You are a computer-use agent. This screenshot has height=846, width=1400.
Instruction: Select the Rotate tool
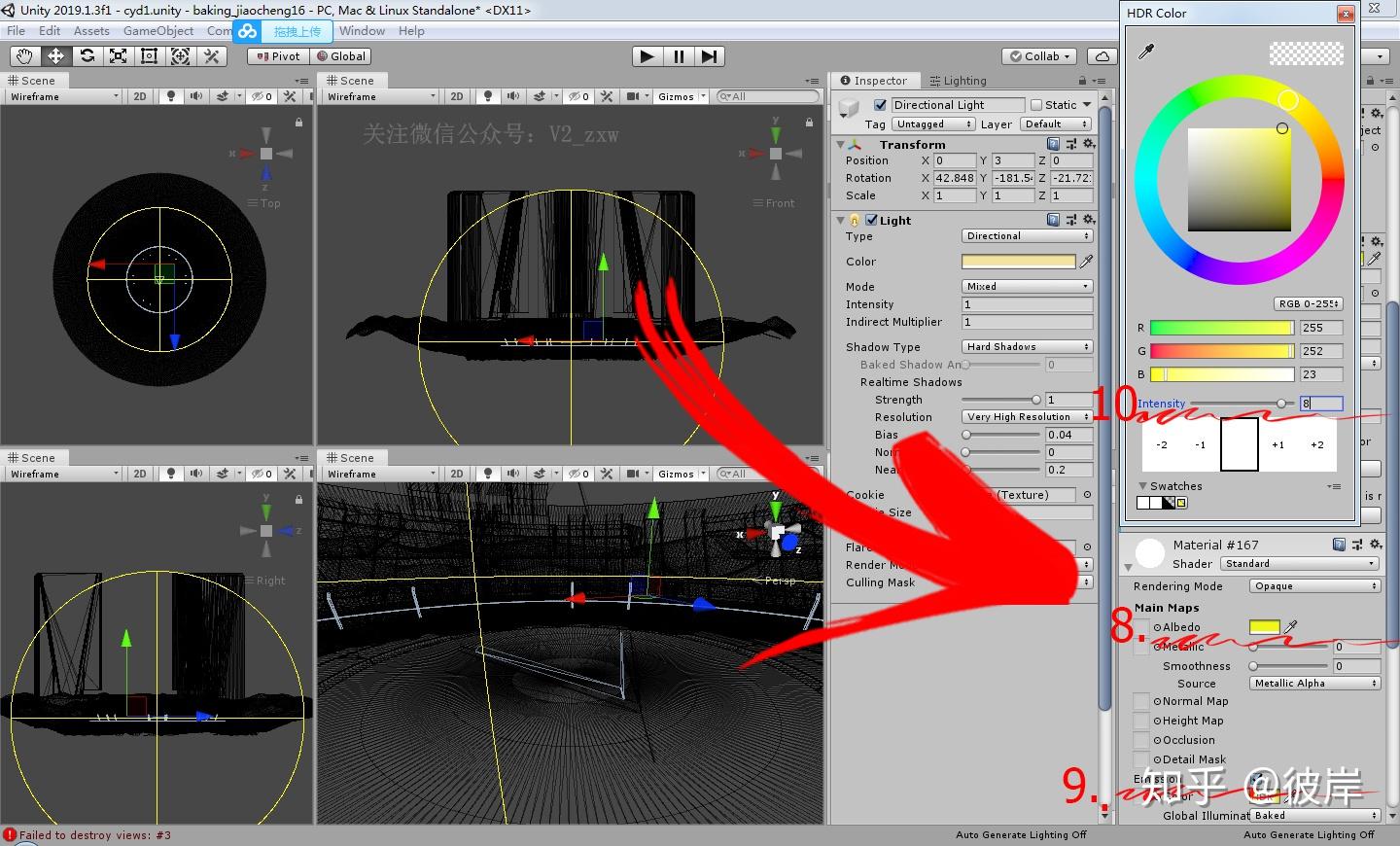point(87,56)
